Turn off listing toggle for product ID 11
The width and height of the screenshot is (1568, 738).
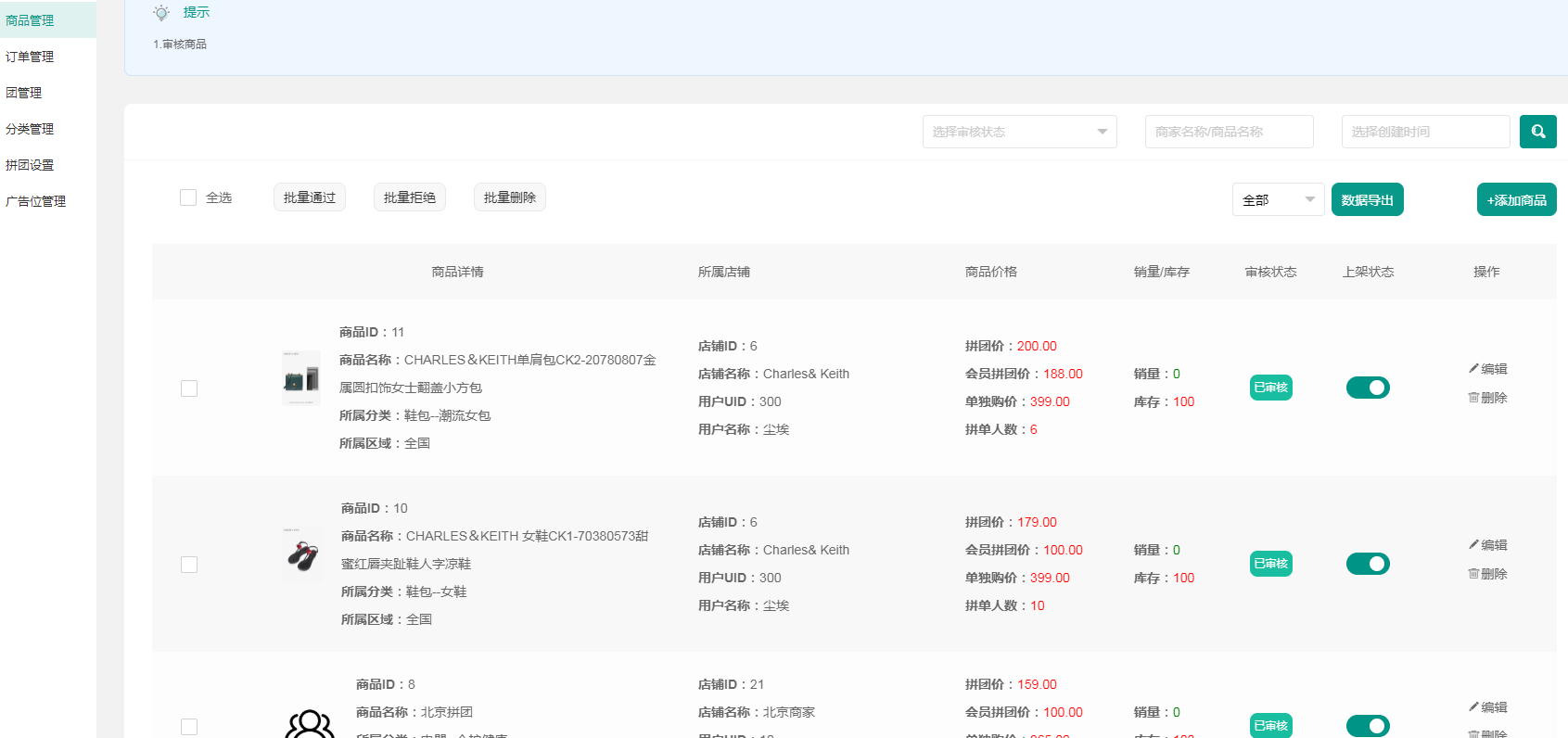[x=1368, y=388]
